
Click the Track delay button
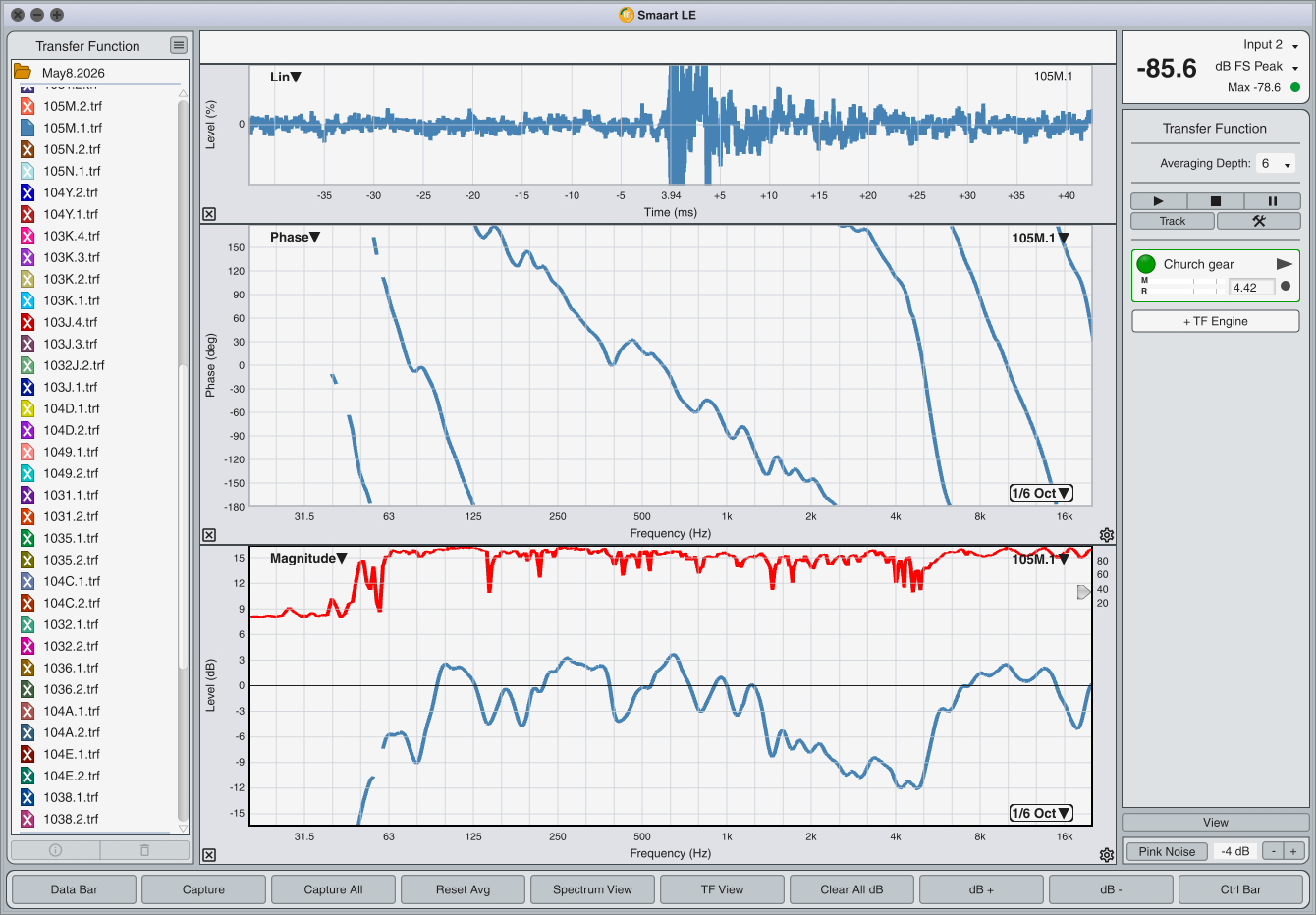(1173, 221)
